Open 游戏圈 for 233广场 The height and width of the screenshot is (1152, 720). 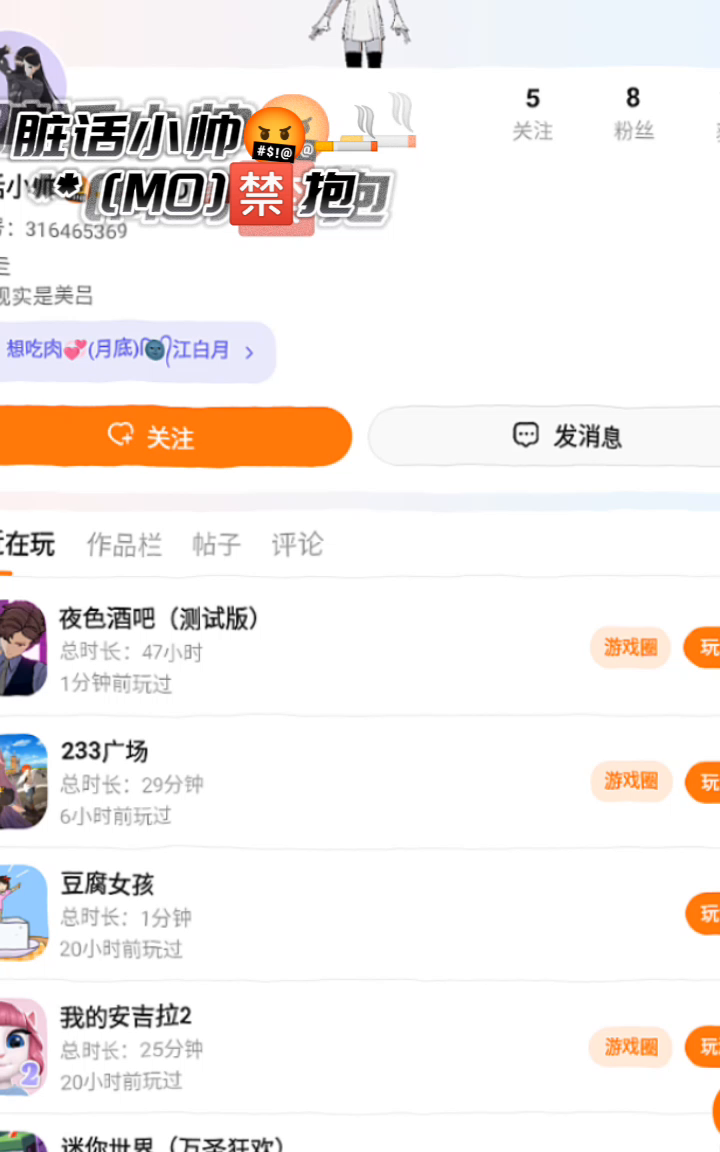(x=630, y=781)
